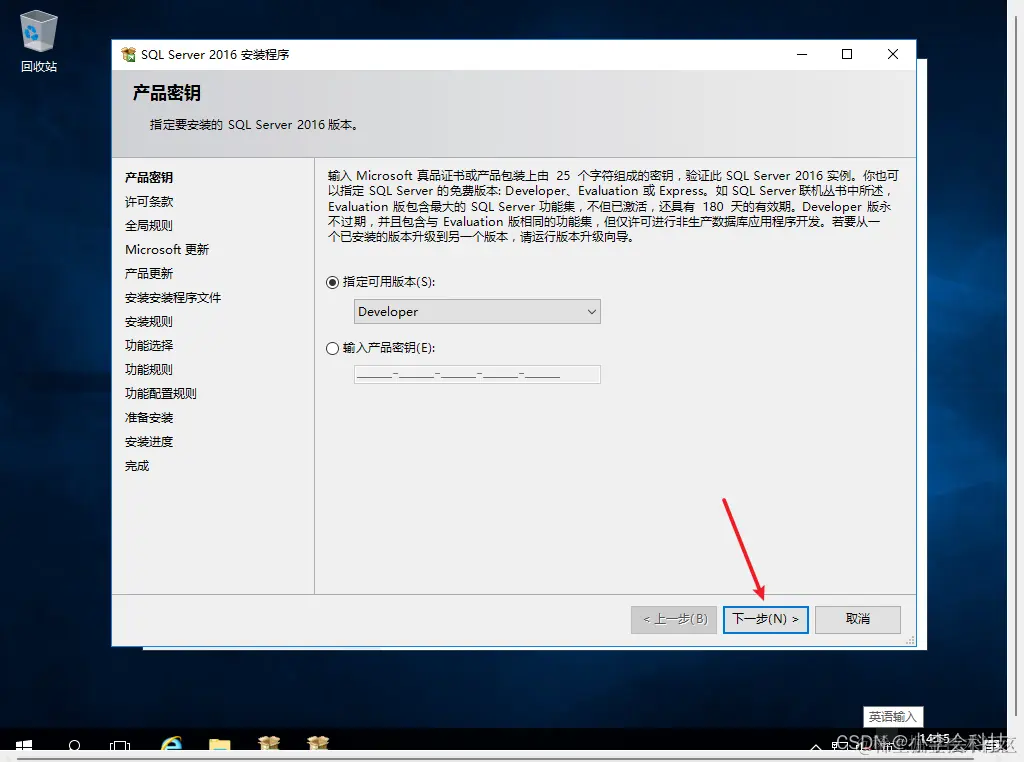Minimize the SQL Server setup window
Screen dimensions: 1024x762
point(802,54)
